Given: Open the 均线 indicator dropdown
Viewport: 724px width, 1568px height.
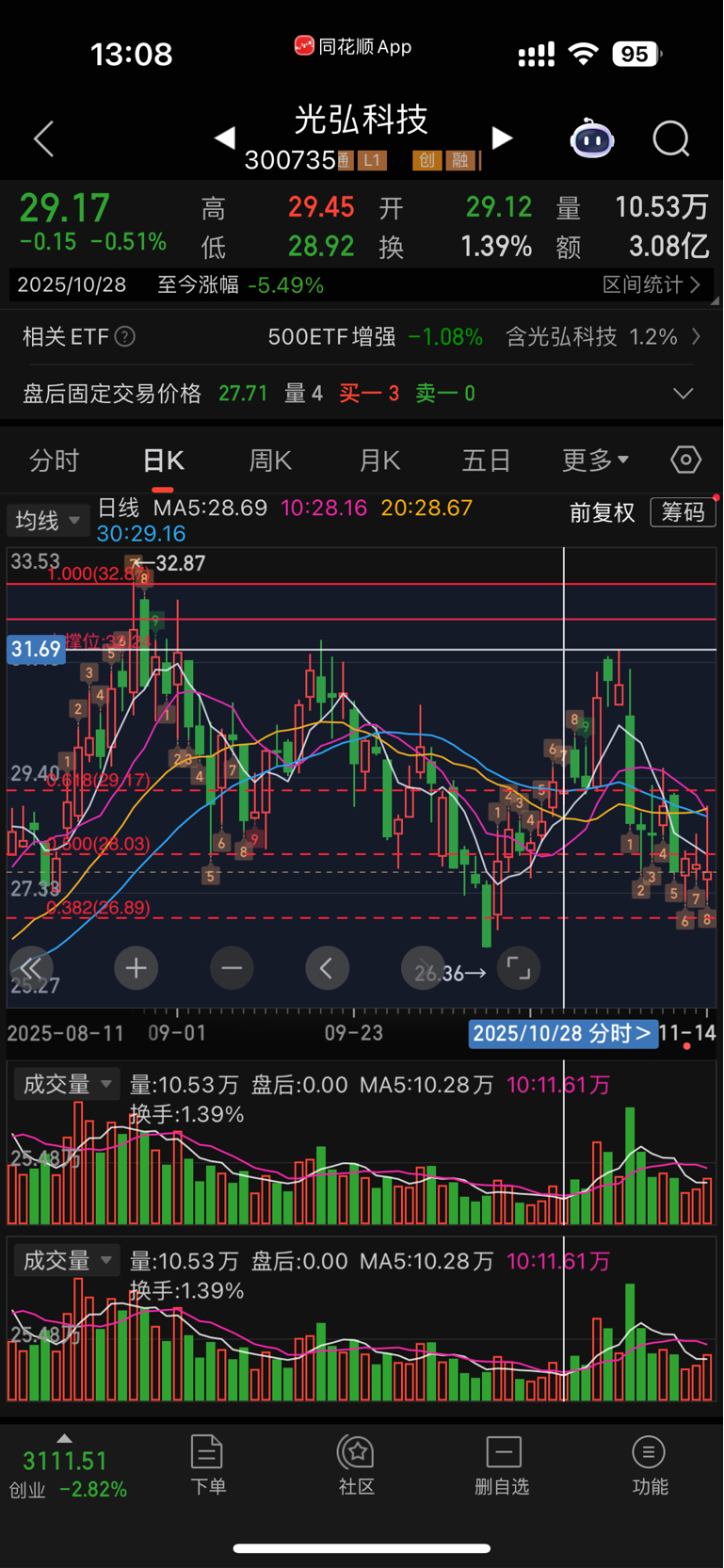Looking at the screenshot, I should [48, 520].
